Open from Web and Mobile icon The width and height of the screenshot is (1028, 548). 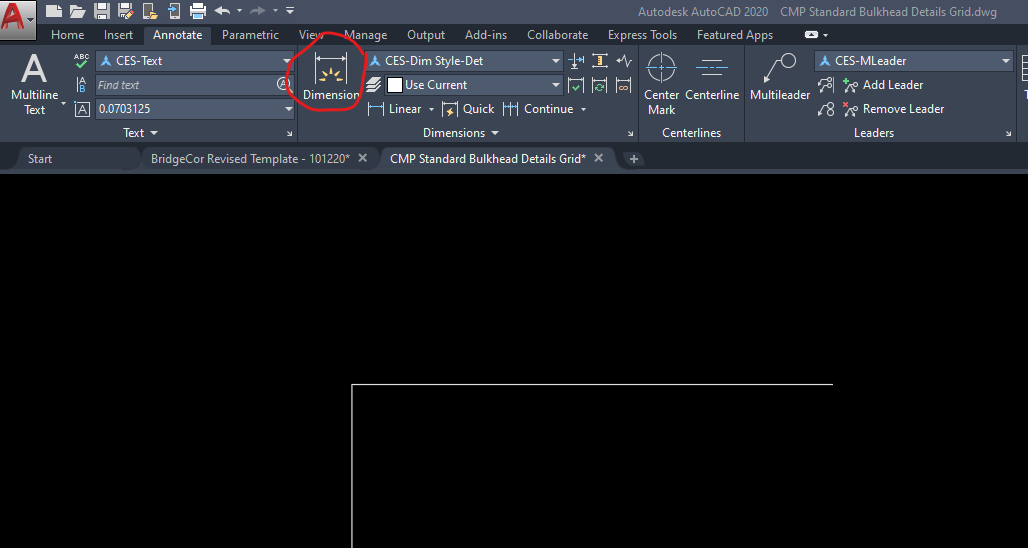[149, 10]
